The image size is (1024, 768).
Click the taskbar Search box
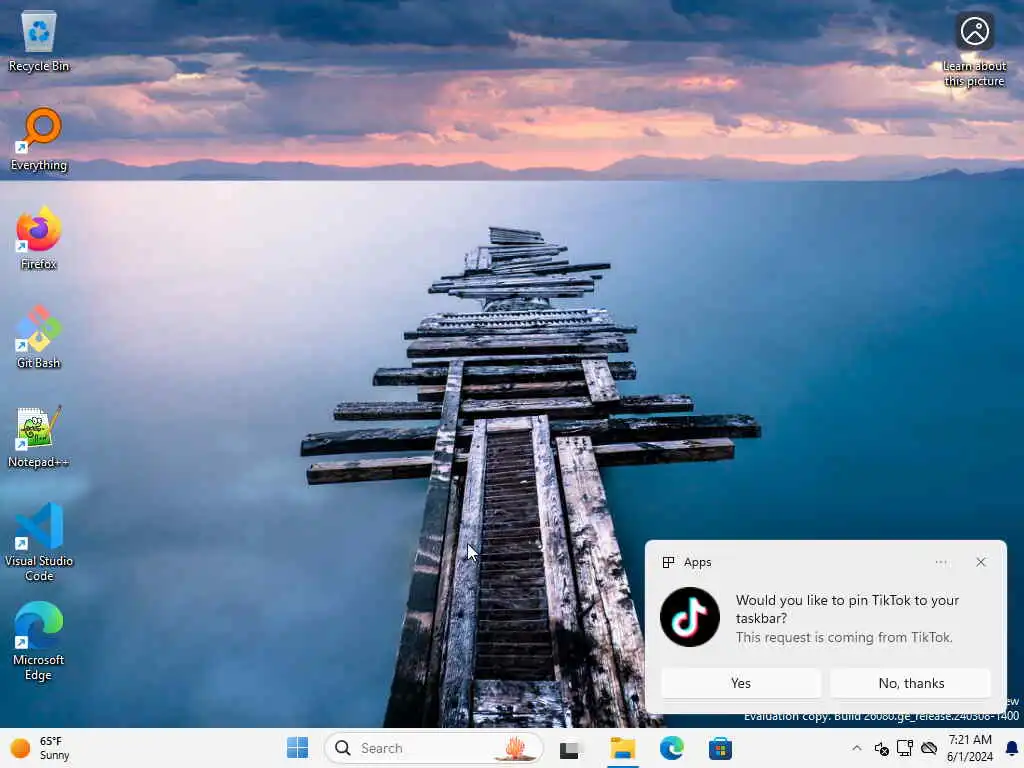click(434, 748)
